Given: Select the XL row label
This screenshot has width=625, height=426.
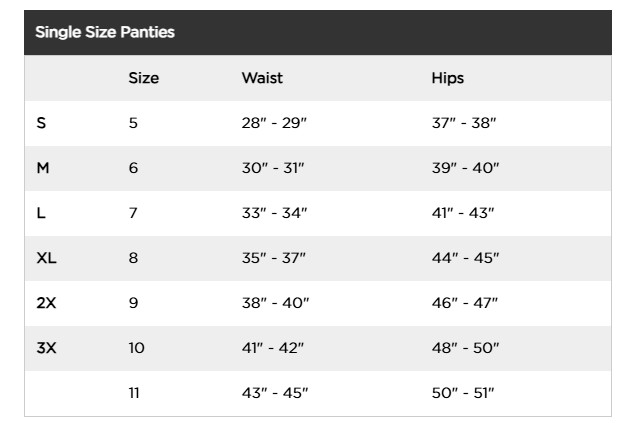Looking at the screenshot, I should click(x=46, y=258).
